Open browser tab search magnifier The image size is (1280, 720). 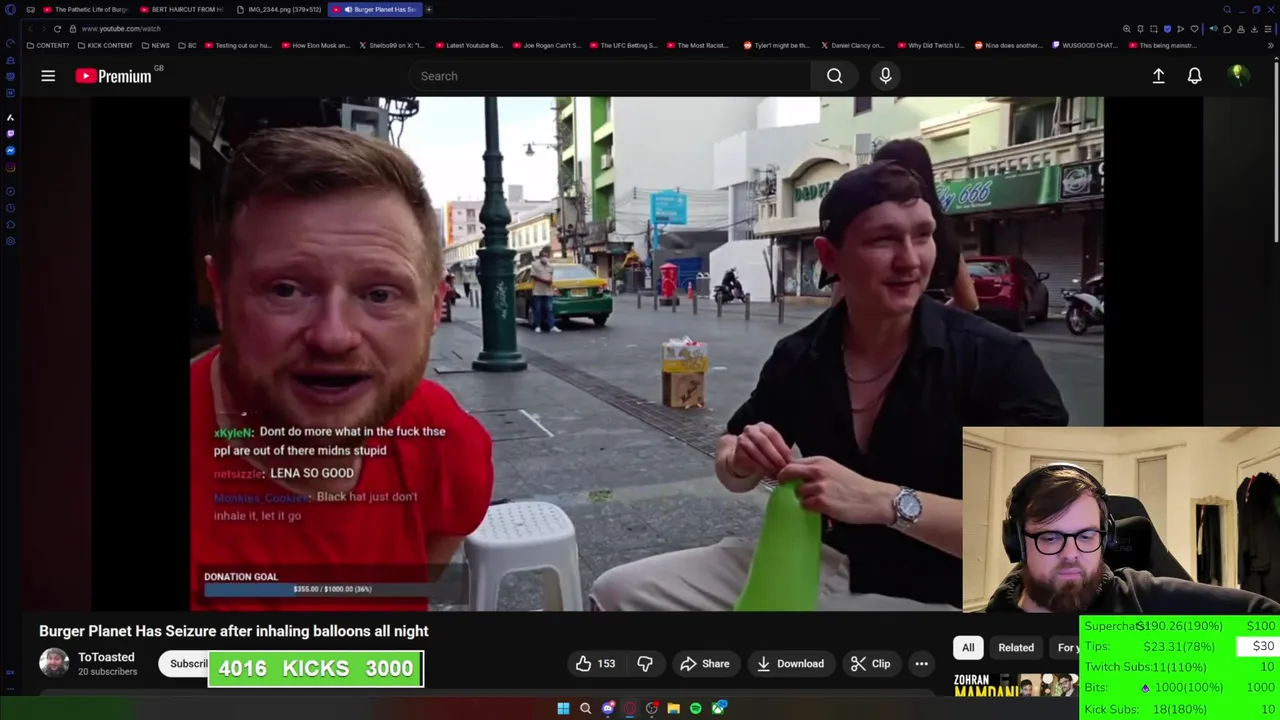tap(1227, 9)
